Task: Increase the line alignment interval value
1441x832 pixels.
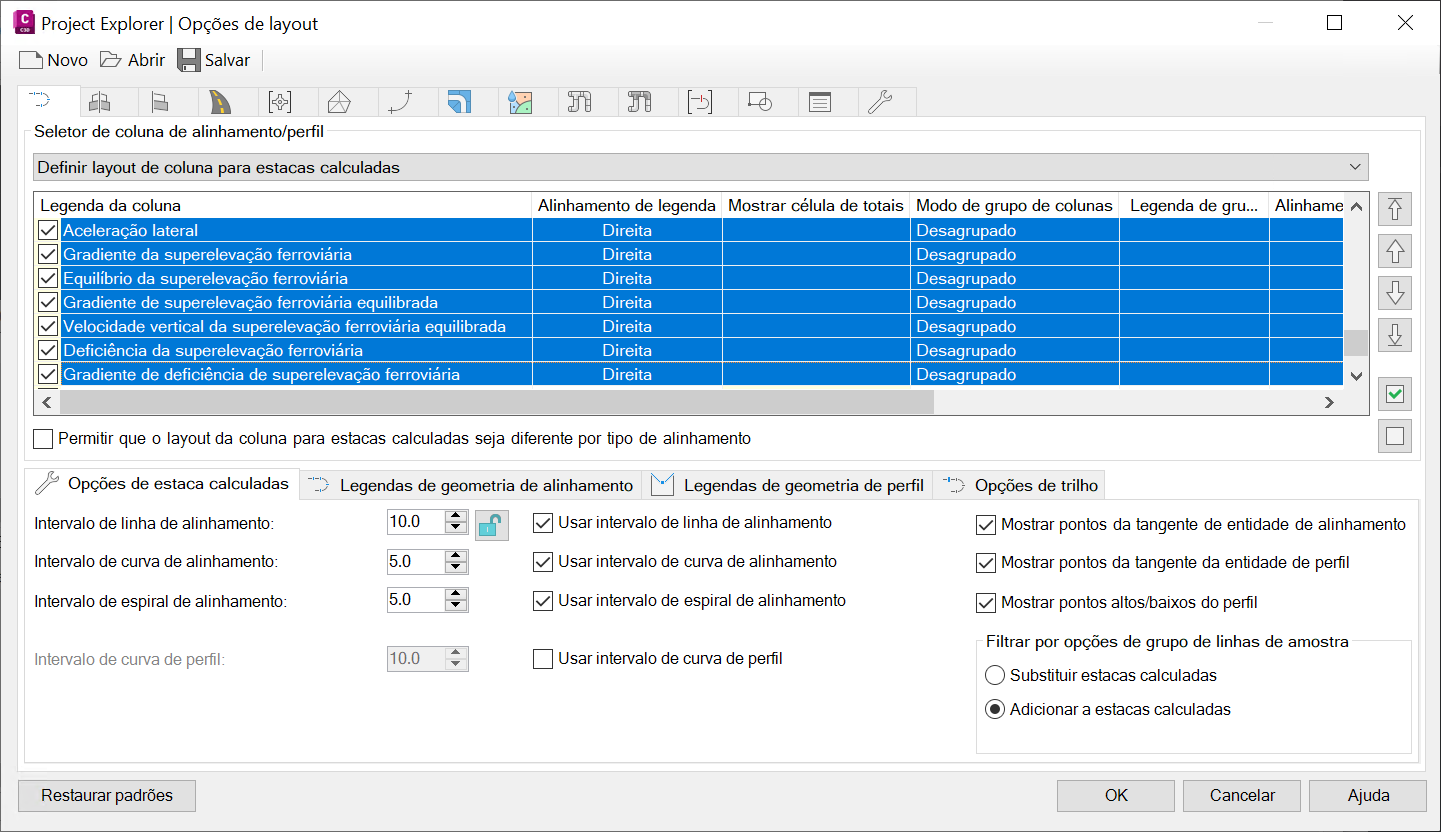Action: (x=456, y=516)
